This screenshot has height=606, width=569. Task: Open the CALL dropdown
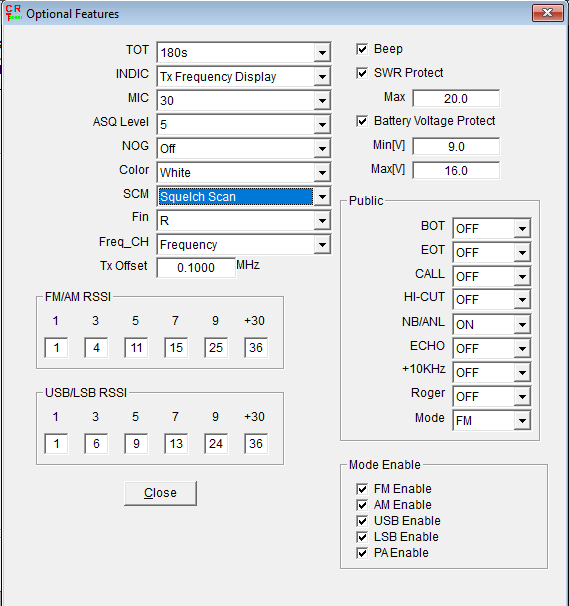click(x=492, y=276)
